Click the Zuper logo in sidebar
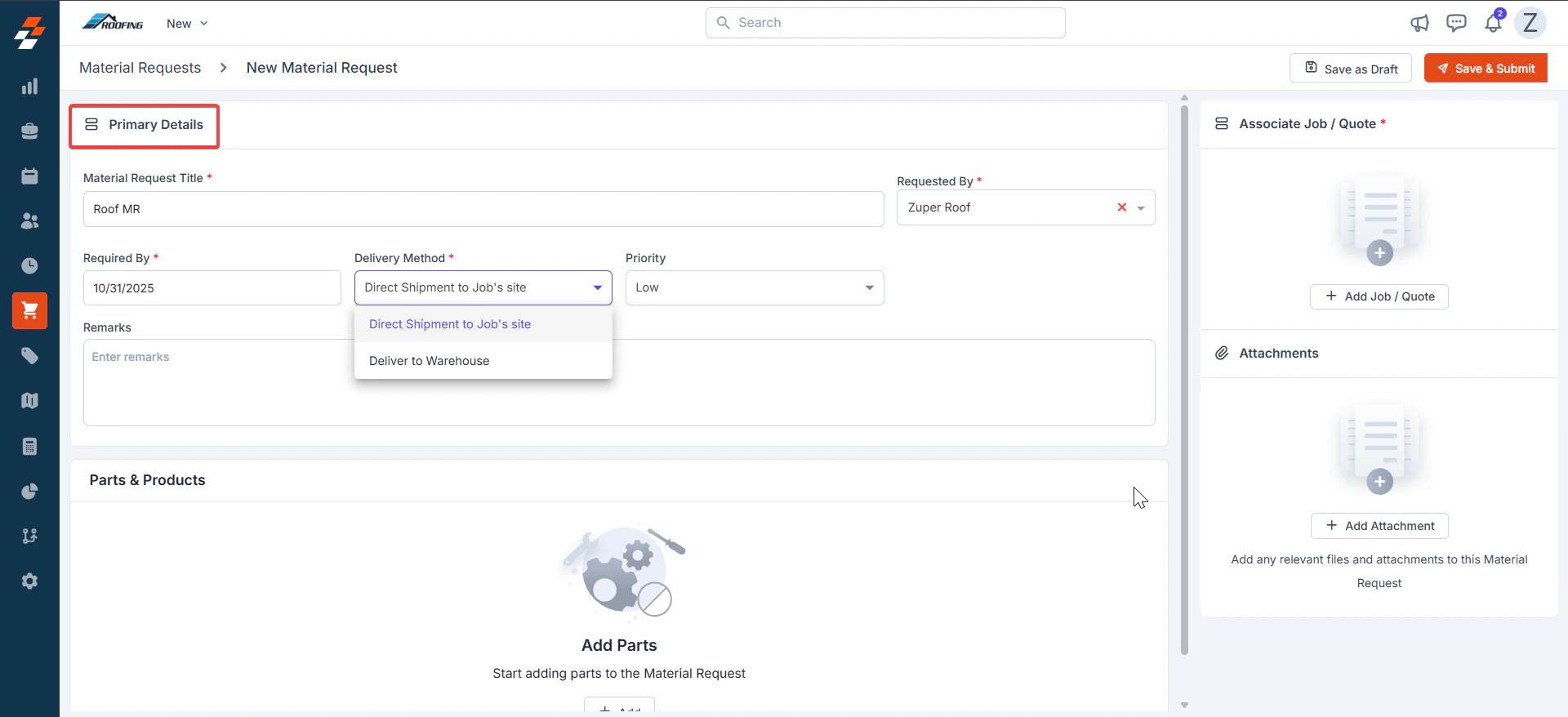Screen dimensions: 1568x717 [x=29, y=33]
